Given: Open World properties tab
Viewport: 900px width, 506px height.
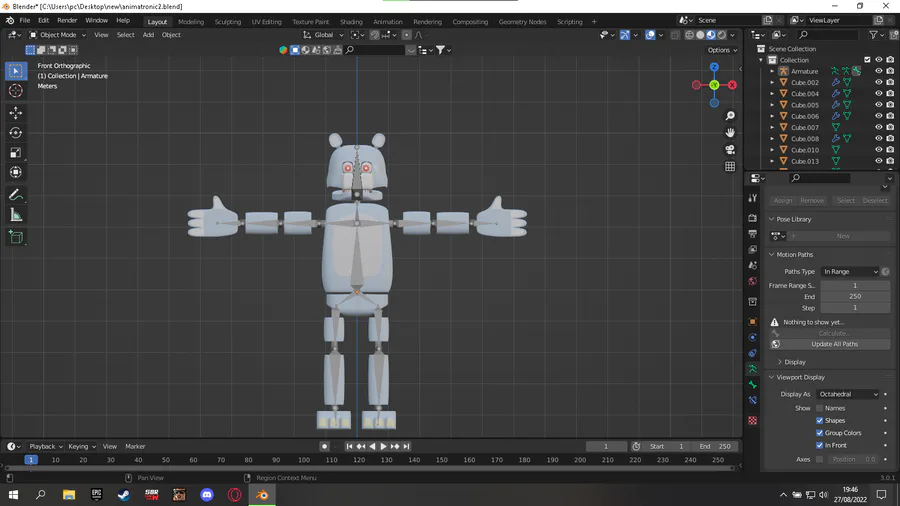Looking at the screenshot, I should 752,281.
